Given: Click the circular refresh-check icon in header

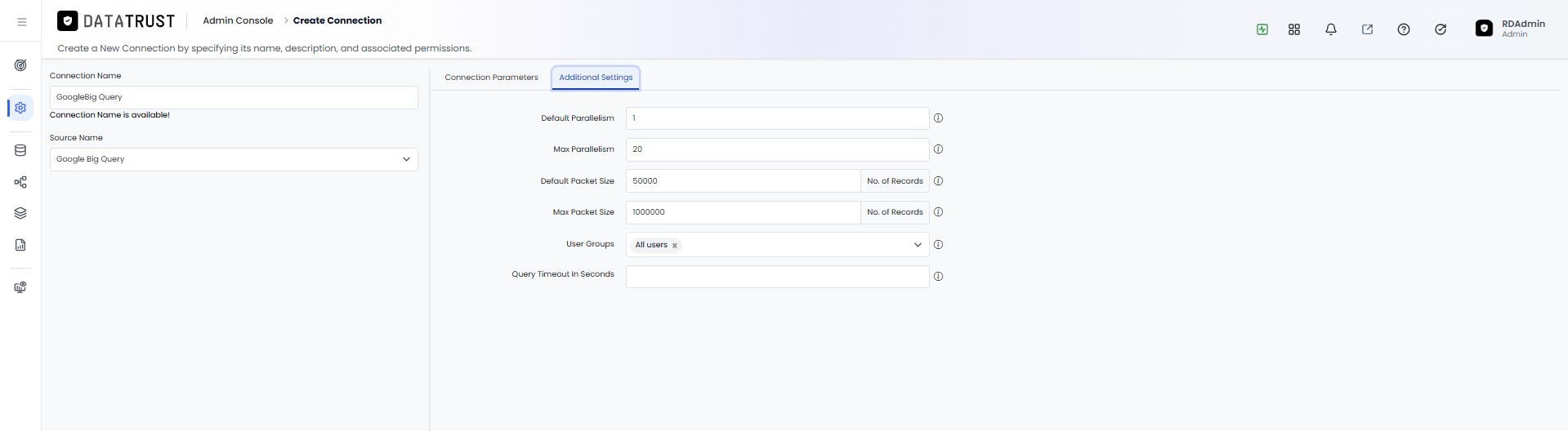Looking at the screenshot, I should 1441,29.
